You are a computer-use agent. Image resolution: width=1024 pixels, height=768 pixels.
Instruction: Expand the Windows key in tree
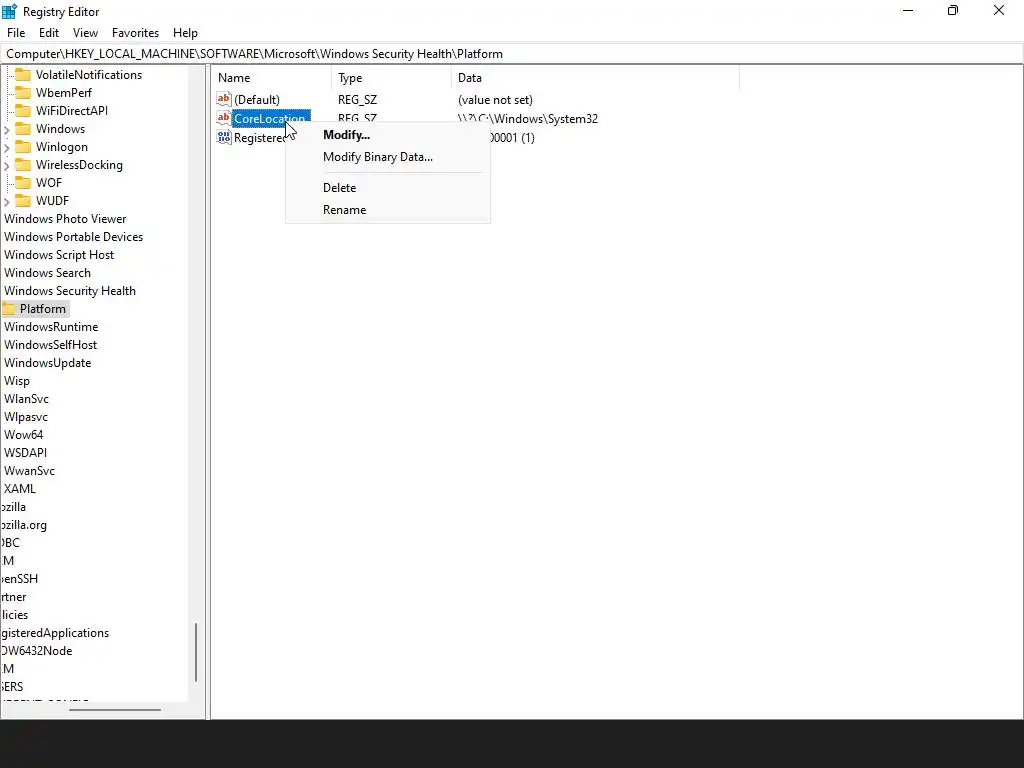(x=7, y=129)
